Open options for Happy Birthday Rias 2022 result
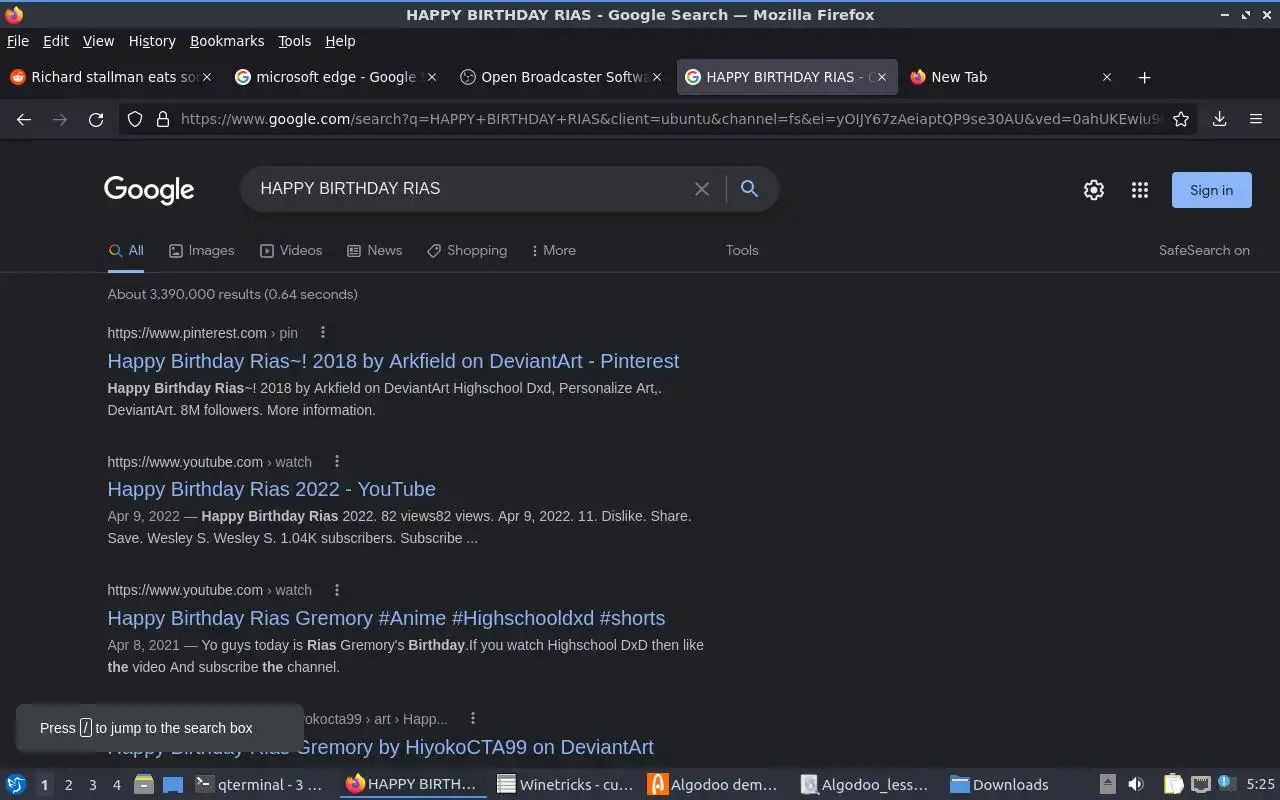The height and width of the screenshot is (800, 1280). click(x=337, y=461)
